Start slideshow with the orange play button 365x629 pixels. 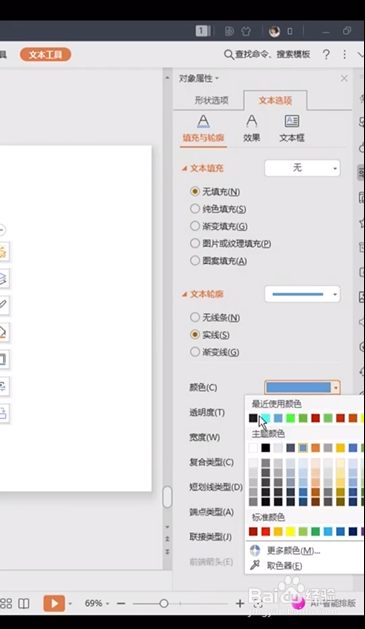tap(54, 603)
